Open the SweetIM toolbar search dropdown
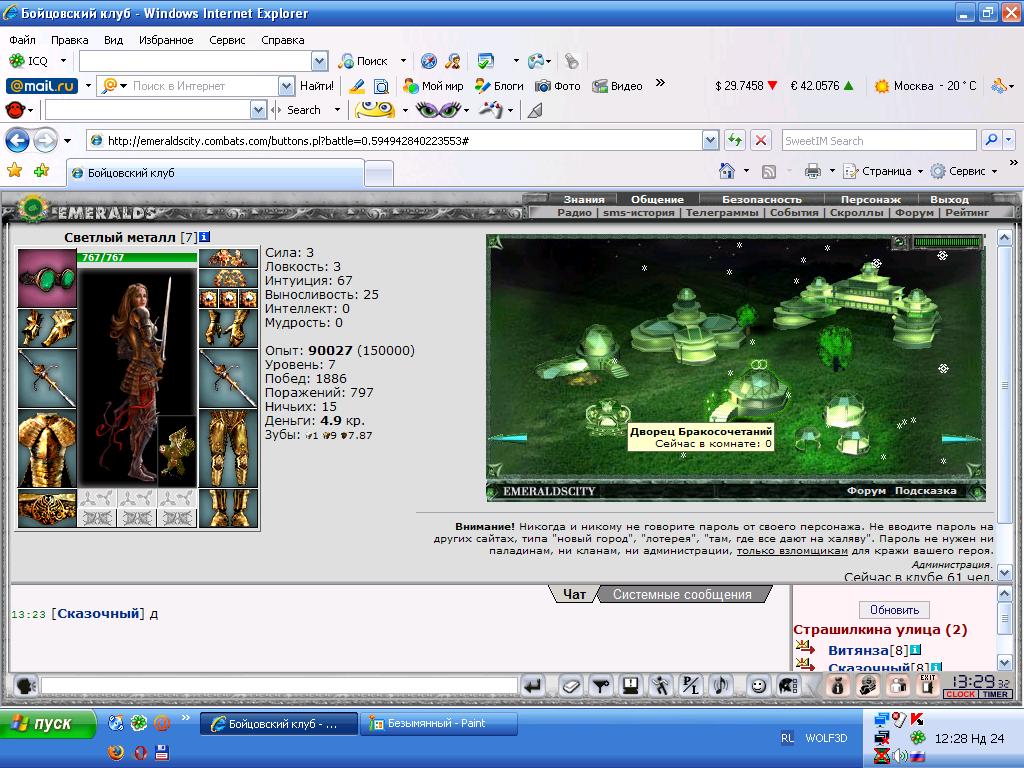This screenshot has height=768, width=1024. pyautogui.click(x=259, y=110)
